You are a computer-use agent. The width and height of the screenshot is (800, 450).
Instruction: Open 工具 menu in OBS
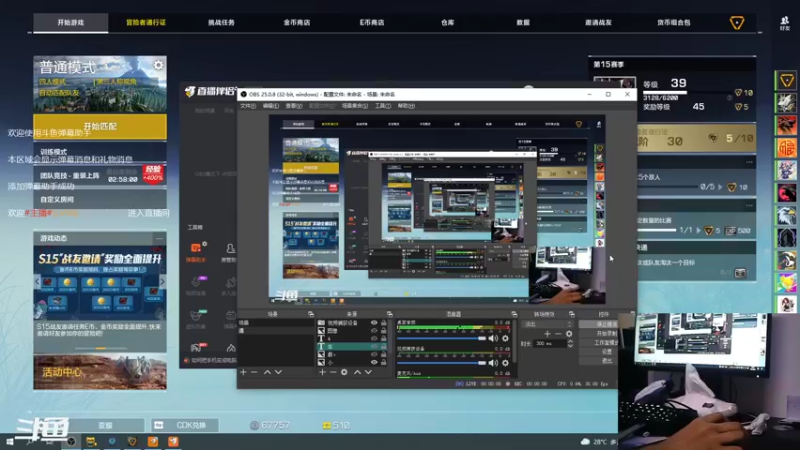pos(383,106)
